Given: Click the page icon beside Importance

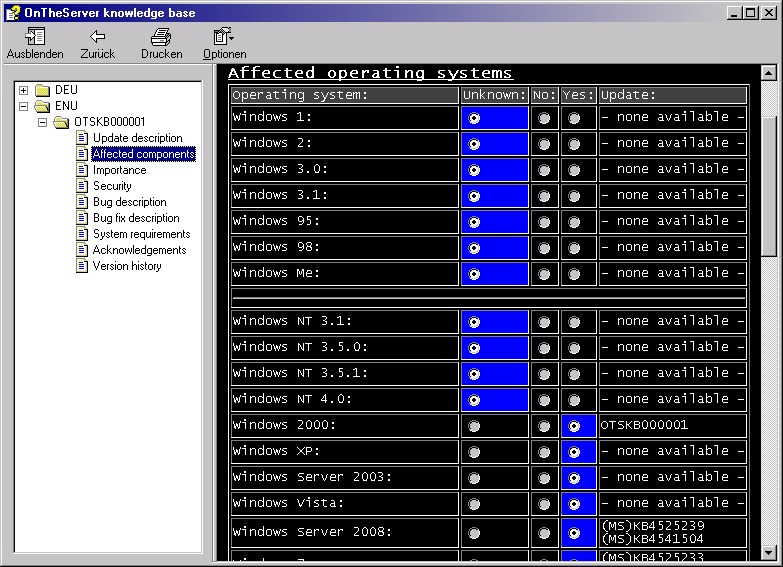Looking at the screenshot, I should (82, 170).
